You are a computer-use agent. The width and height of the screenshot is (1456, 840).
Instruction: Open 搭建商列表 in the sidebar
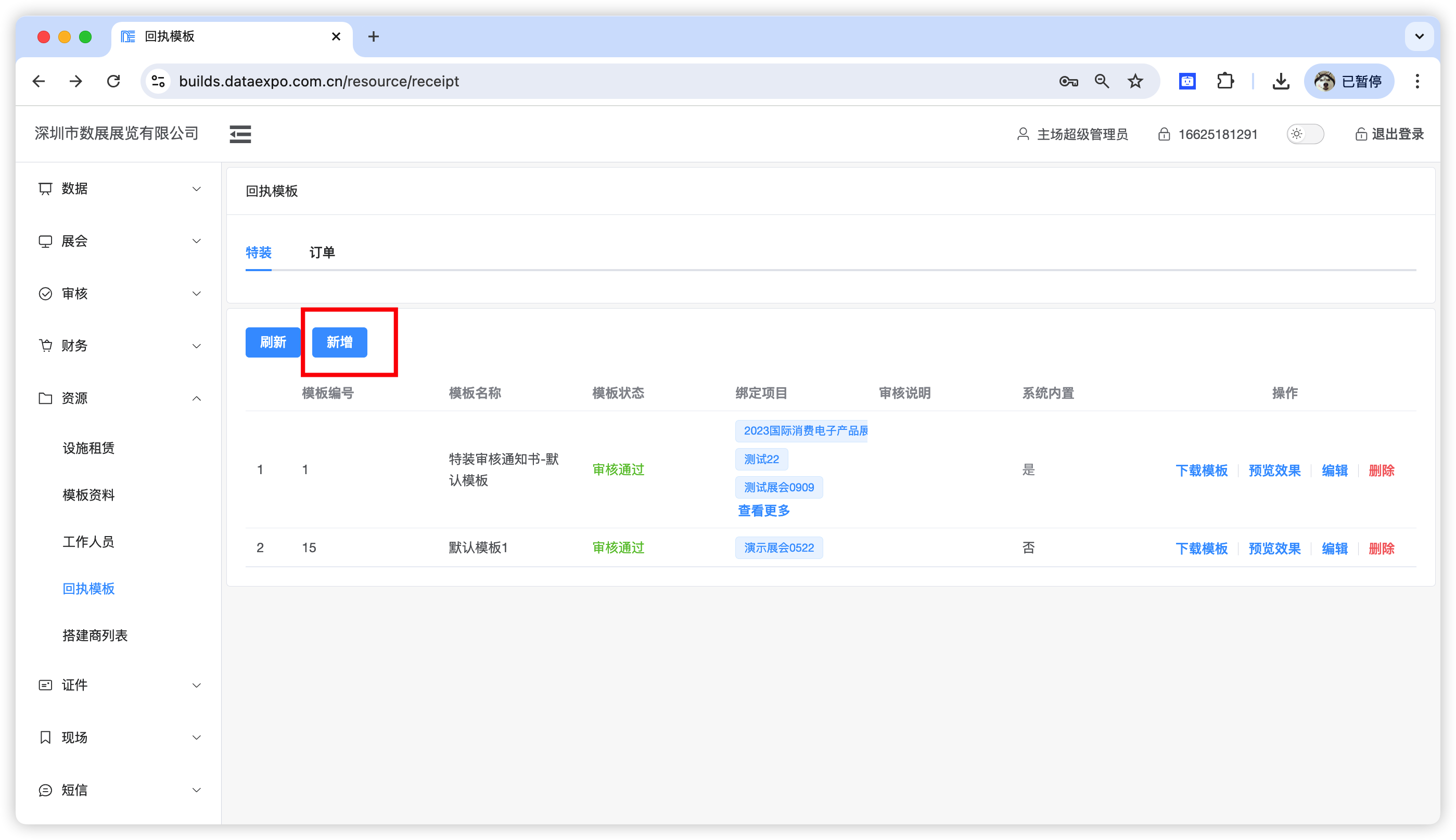pyautogui.click(x=95, y=635)
